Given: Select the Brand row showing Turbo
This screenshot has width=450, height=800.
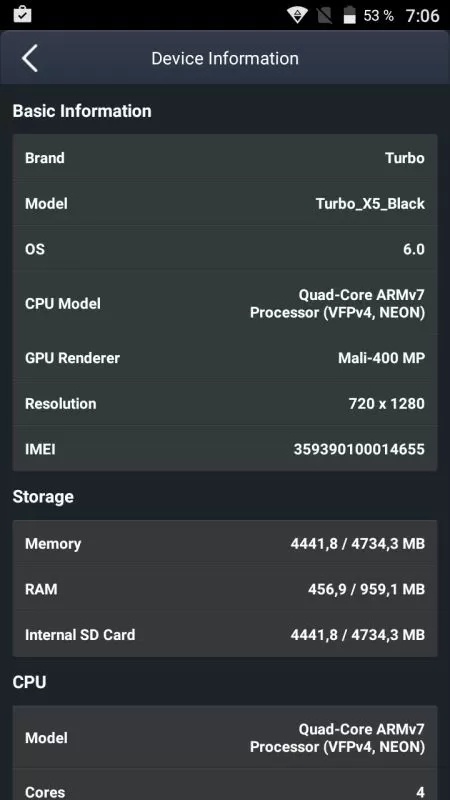Looking at the screenshot, I should click(225, 158).
